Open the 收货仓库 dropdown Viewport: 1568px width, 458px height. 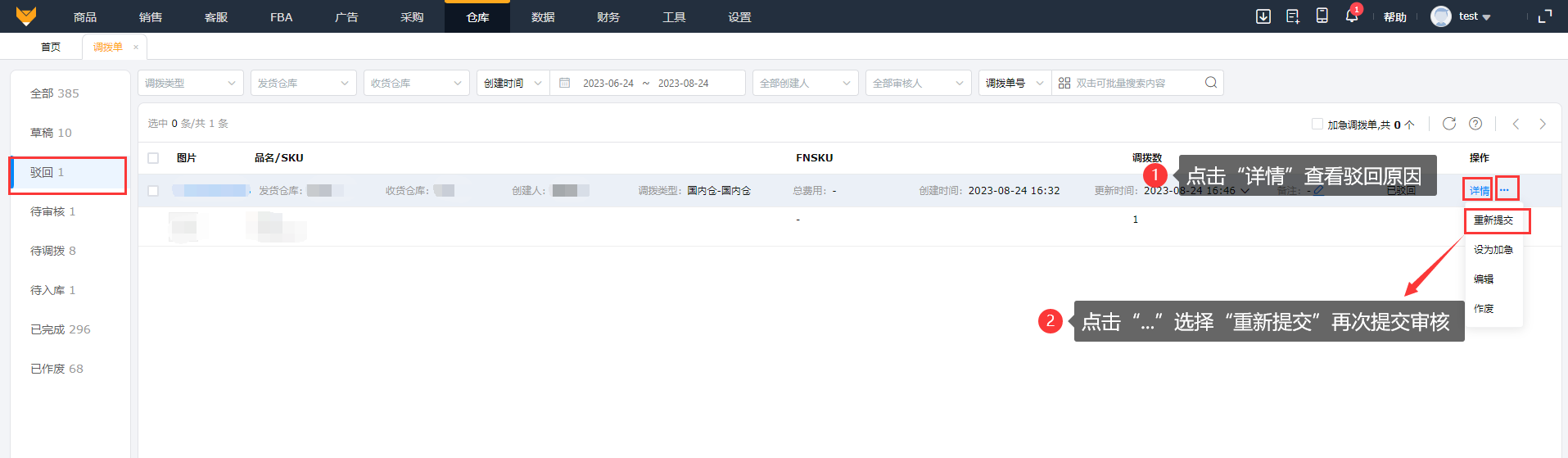click(417, 83)
